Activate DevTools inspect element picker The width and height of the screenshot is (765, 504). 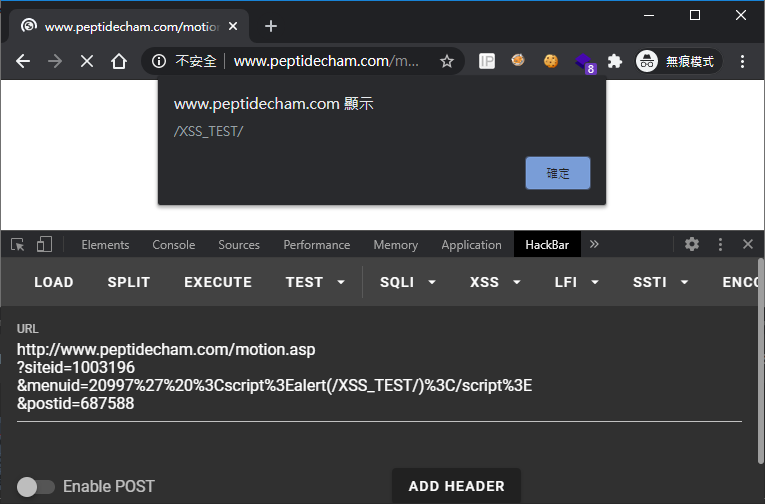[x=18, y=244]
